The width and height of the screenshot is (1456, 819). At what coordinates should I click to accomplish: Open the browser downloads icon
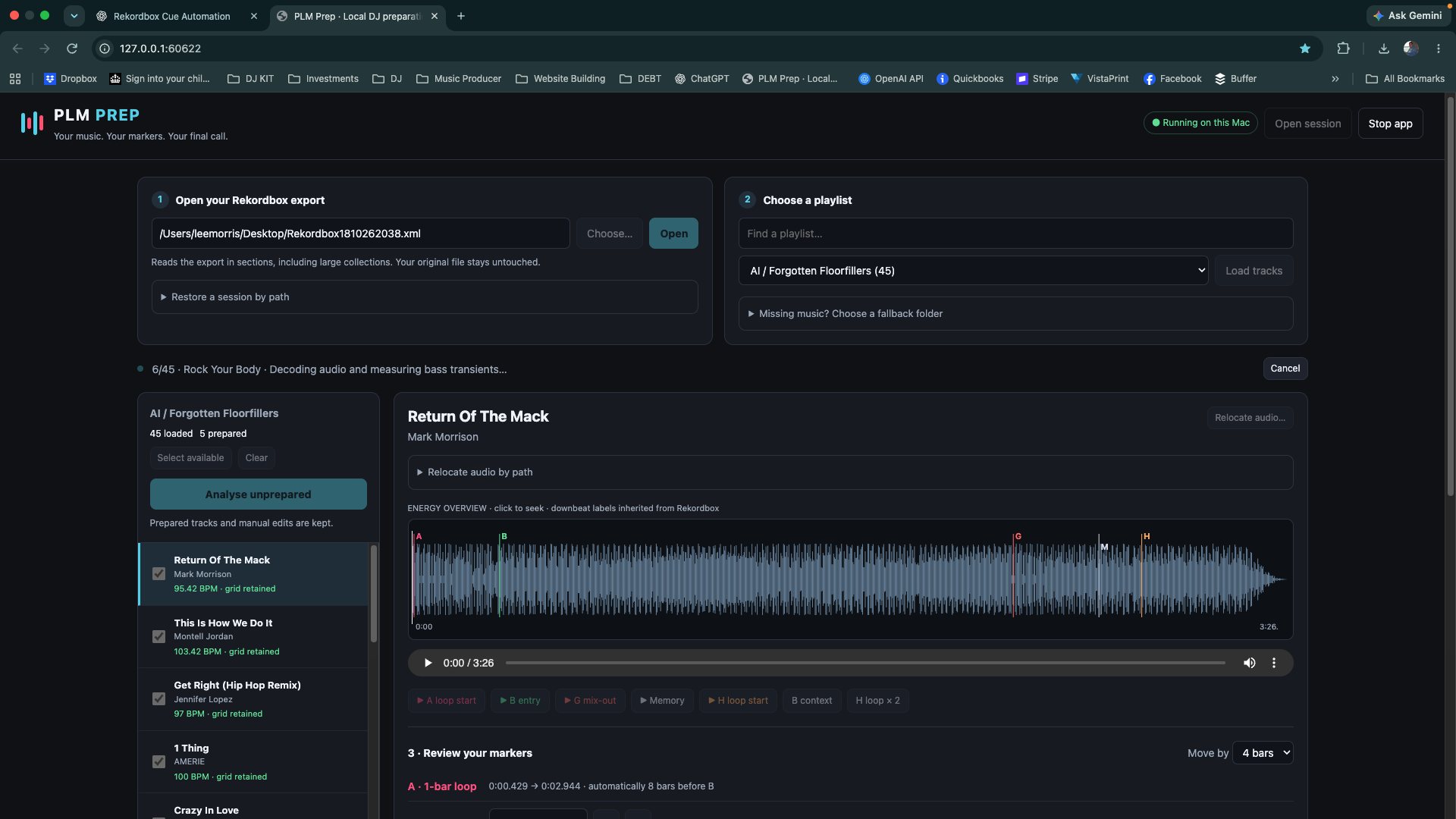(1384, 49)
